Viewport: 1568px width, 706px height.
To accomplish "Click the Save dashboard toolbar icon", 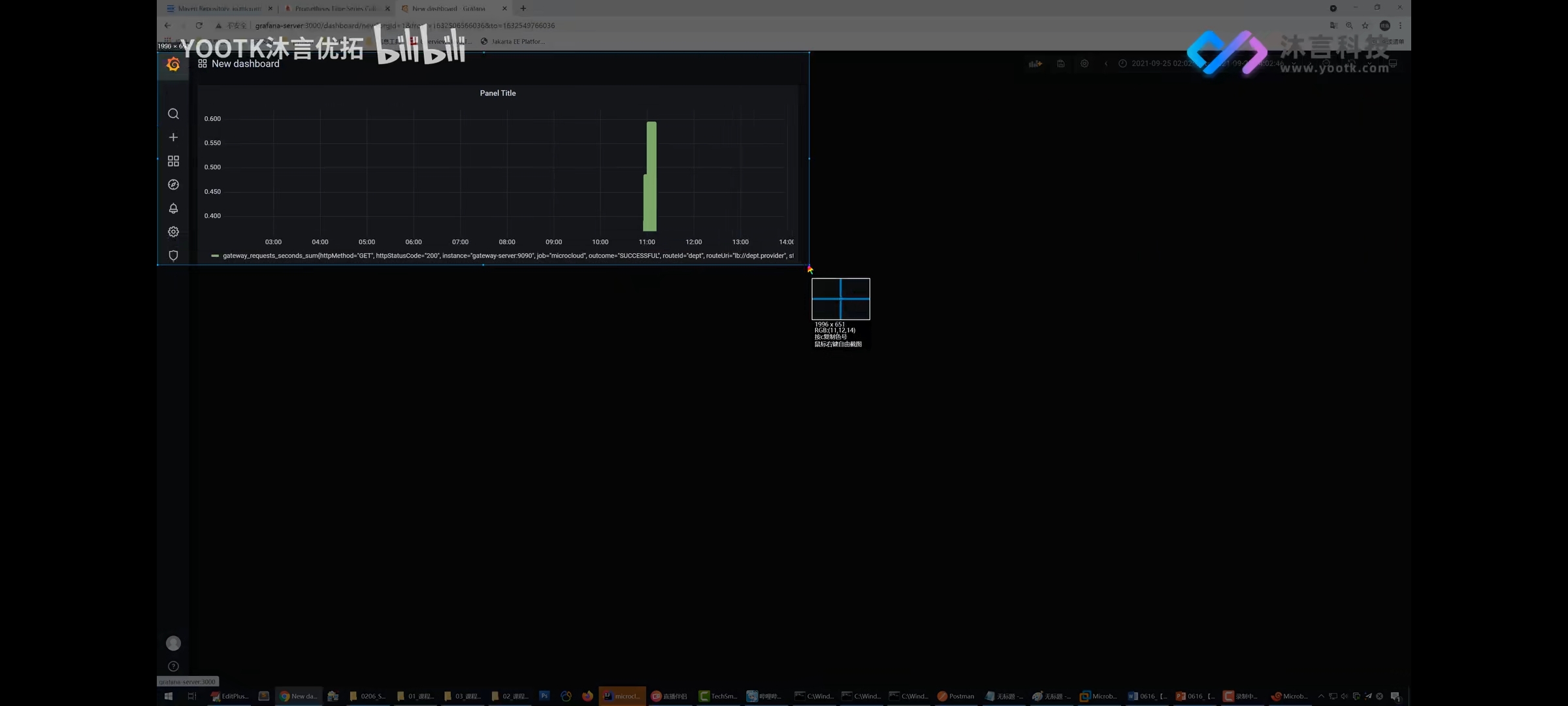I will (x=1060, y=63).
